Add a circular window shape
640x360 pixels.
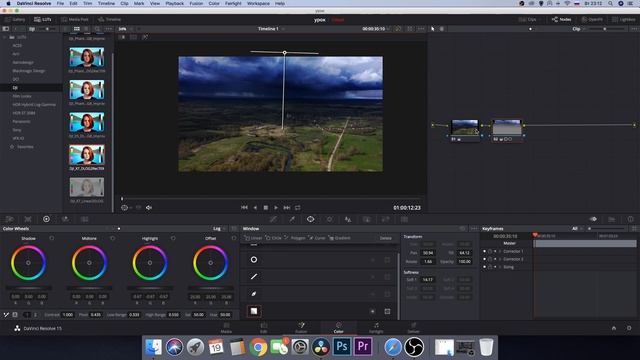pos(254,260)
